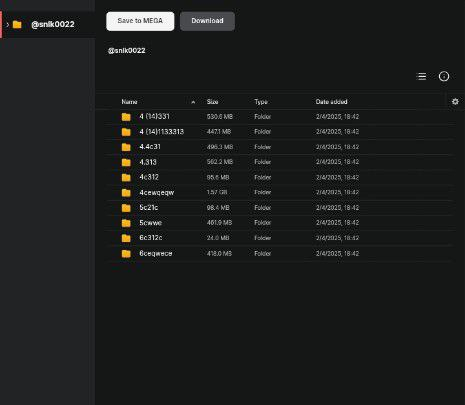Viewport: 465px width, 405px height.
Task: Select folder name 4.4c31
Action: click(x=150, y=147)
